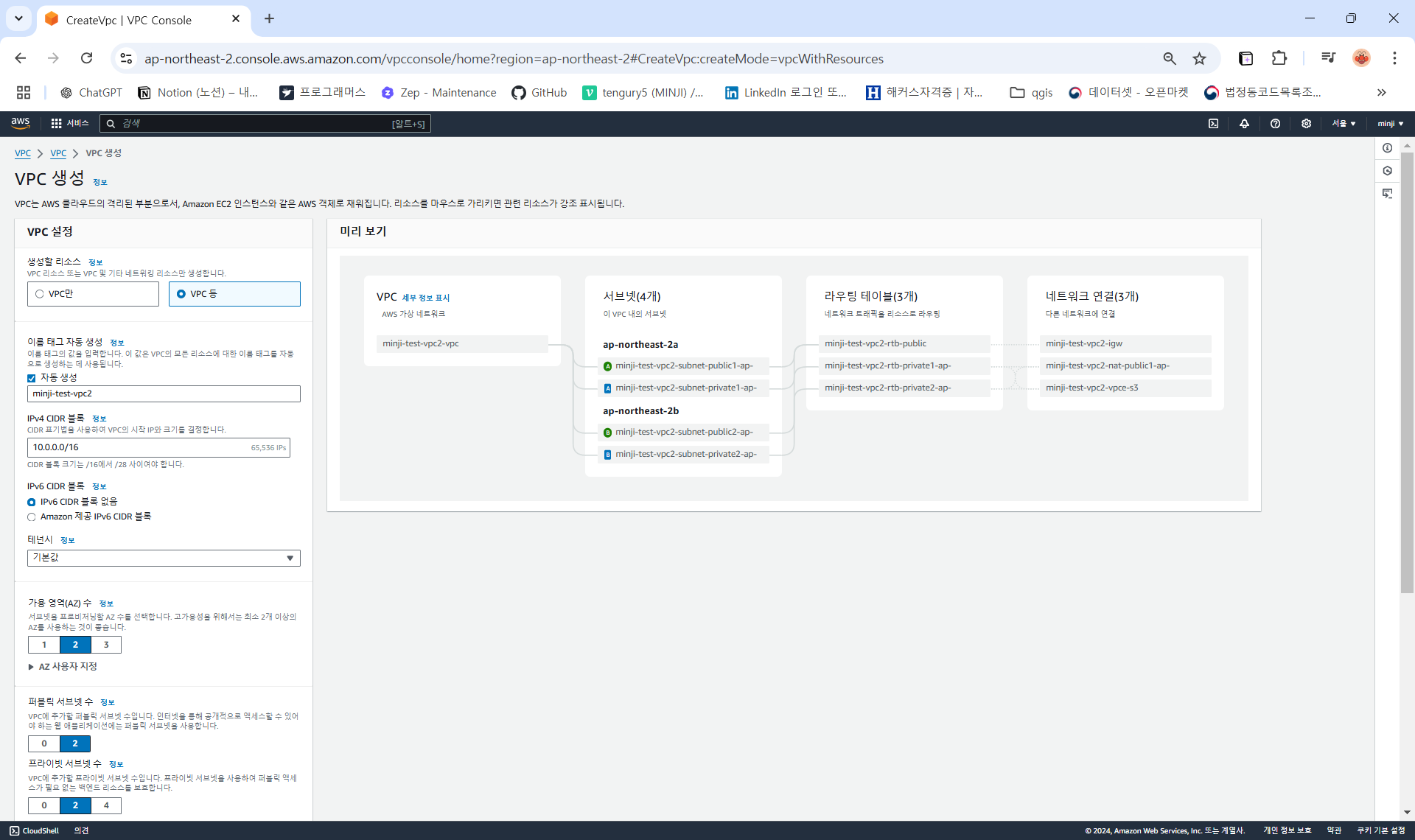Screen dimensions: 1415x840
Task: Click the AWS console search box
Action: [265, 123]
